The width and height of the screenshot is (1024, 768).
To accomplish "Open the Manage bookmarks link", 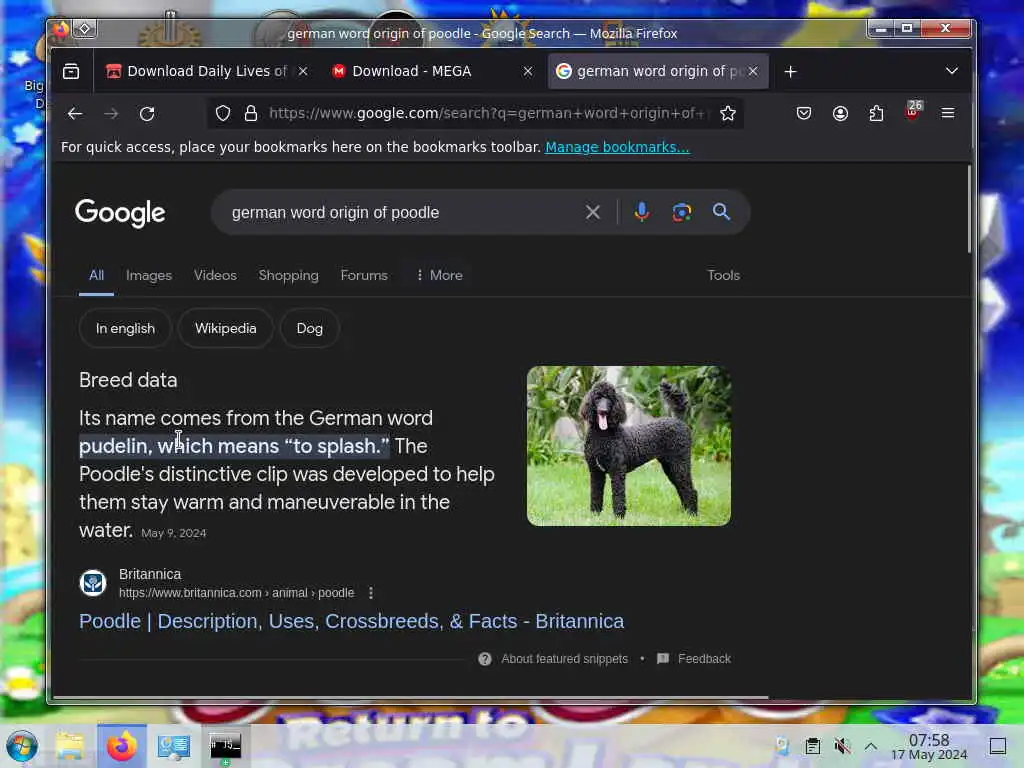I will coord(617,147).
